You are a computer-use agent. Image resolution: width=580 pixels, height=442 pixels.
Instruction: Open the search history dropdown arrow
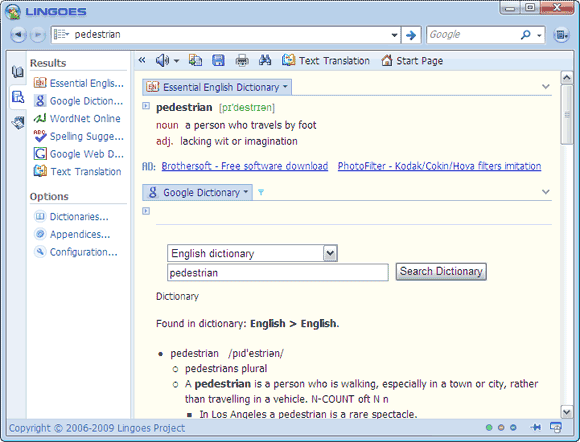pos(394,35)
